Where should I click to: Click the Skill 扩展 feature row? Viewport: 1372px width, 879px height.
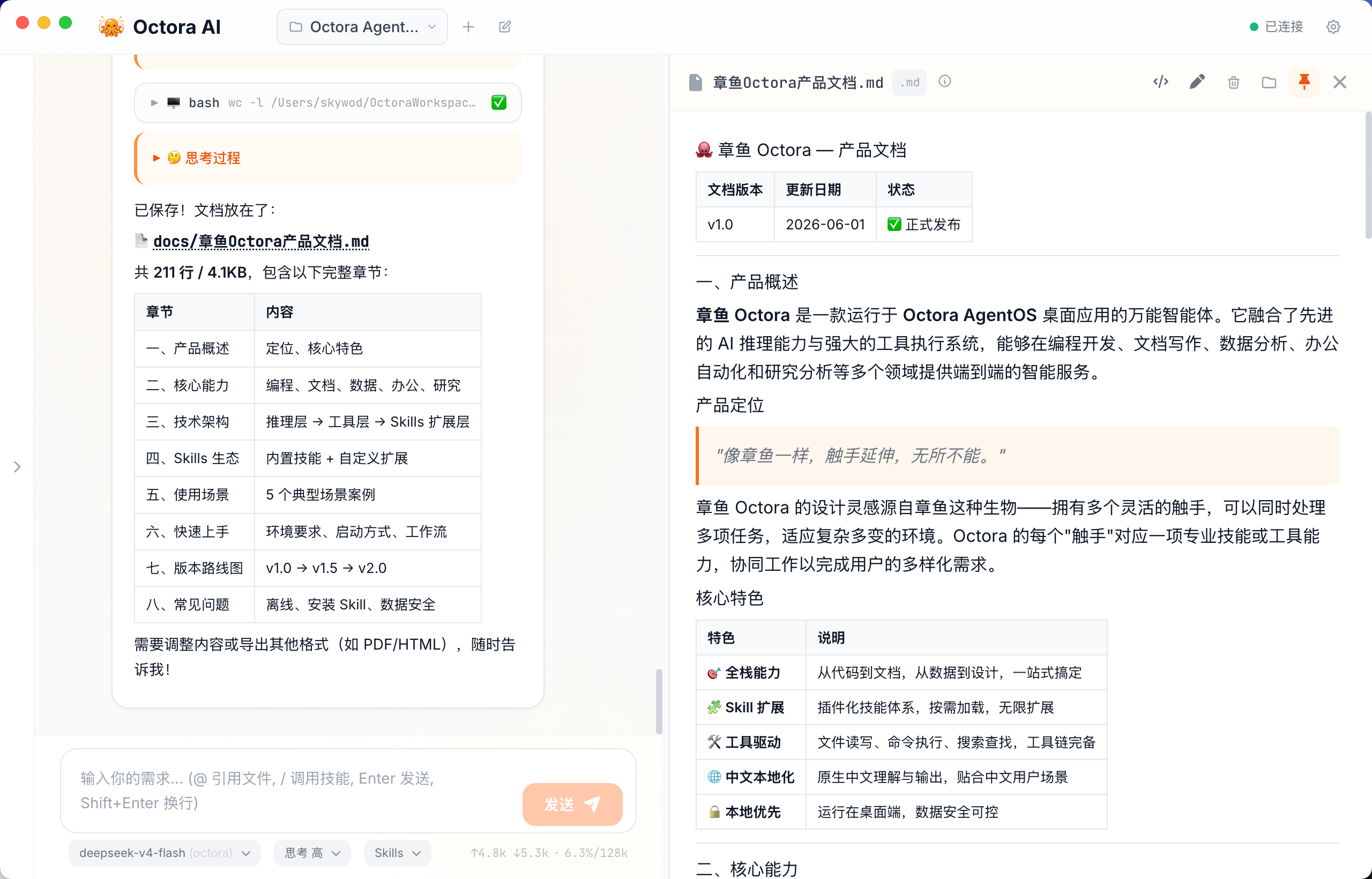tap(902, 707)
